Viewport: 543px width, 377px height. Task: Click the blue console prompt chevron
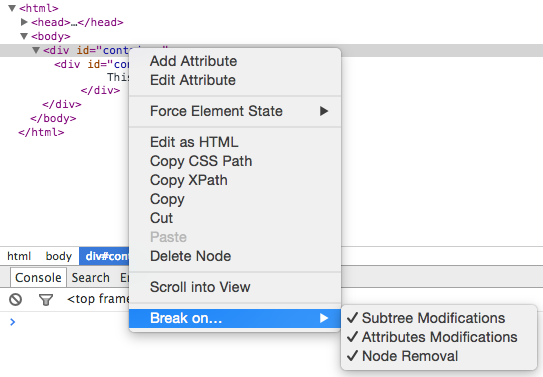point(13,322)
